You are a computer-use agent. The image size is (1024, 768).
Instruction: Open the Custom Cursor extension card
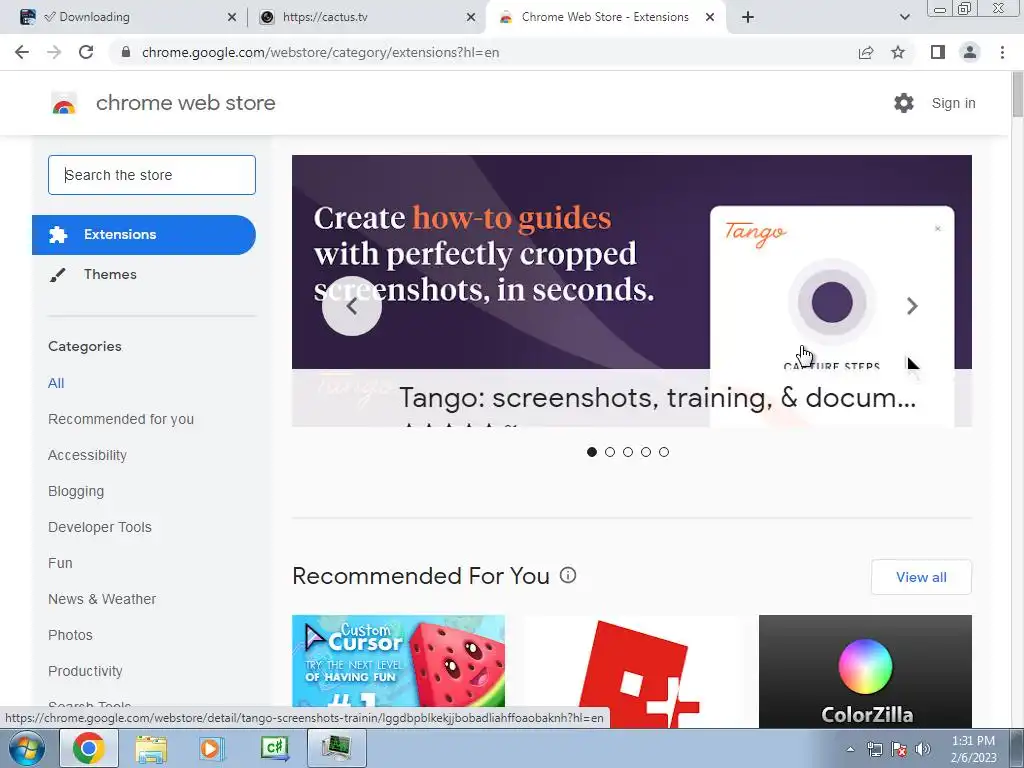point(398,671)
